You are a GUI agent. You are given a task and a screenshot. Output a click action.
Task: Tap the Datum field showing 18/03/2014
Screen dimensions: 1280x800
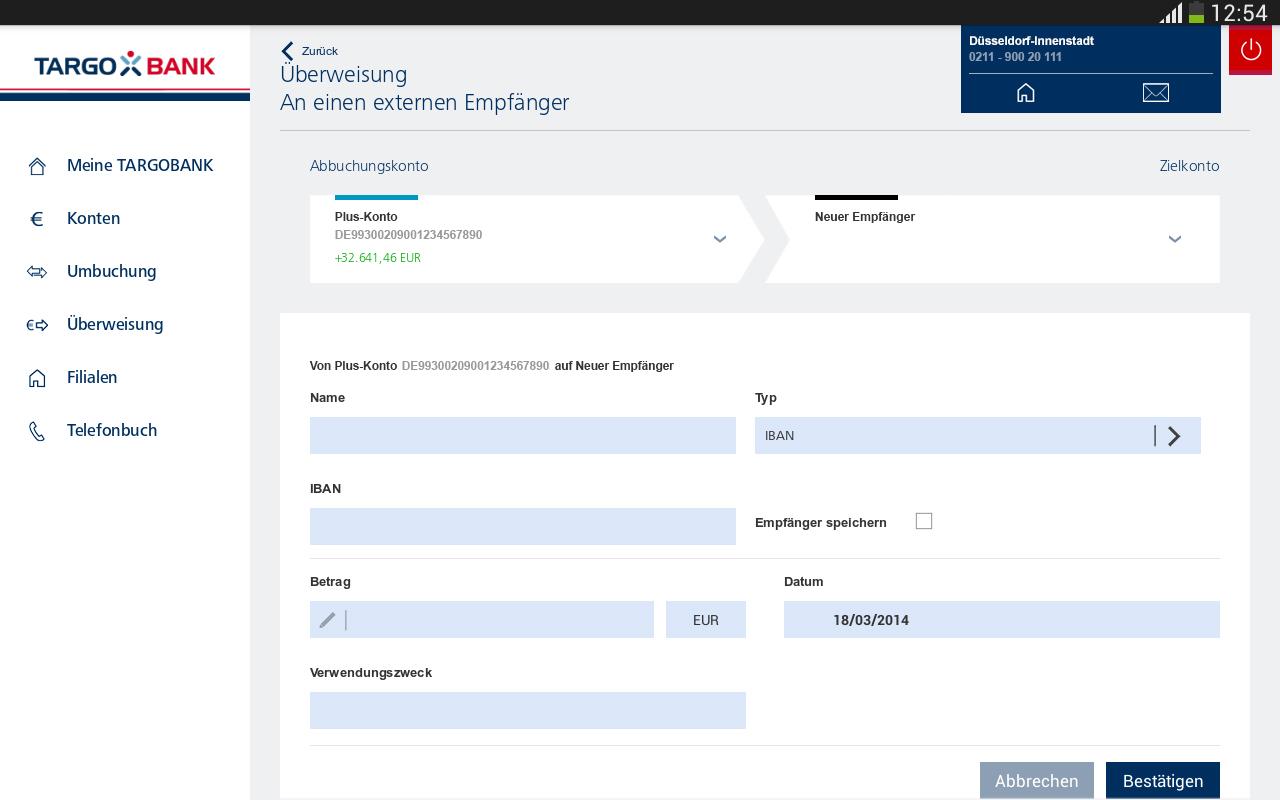pos(1001,620)
